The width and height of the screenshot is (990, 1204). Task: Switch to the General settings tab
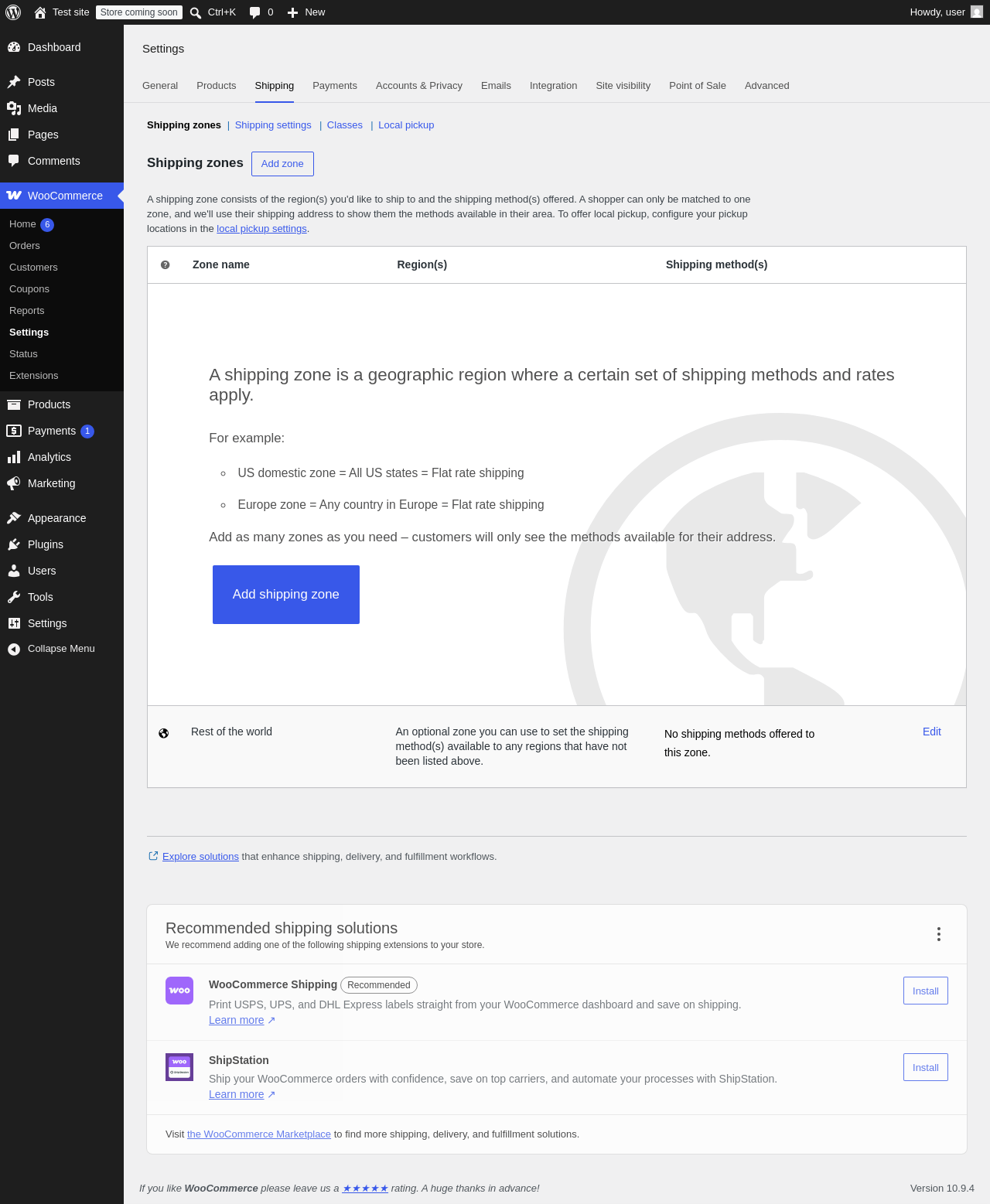tap(160, 86)
